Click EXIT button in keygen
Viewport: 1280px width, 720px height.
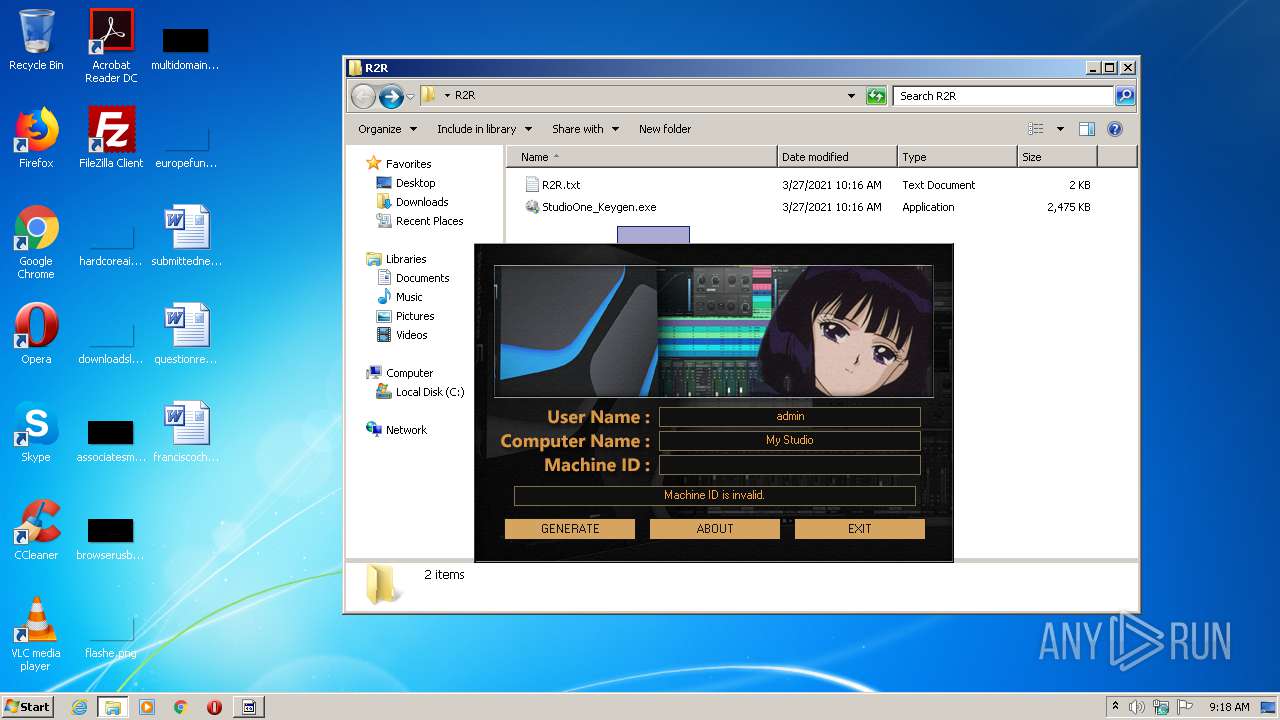click(x=860, y=529)
